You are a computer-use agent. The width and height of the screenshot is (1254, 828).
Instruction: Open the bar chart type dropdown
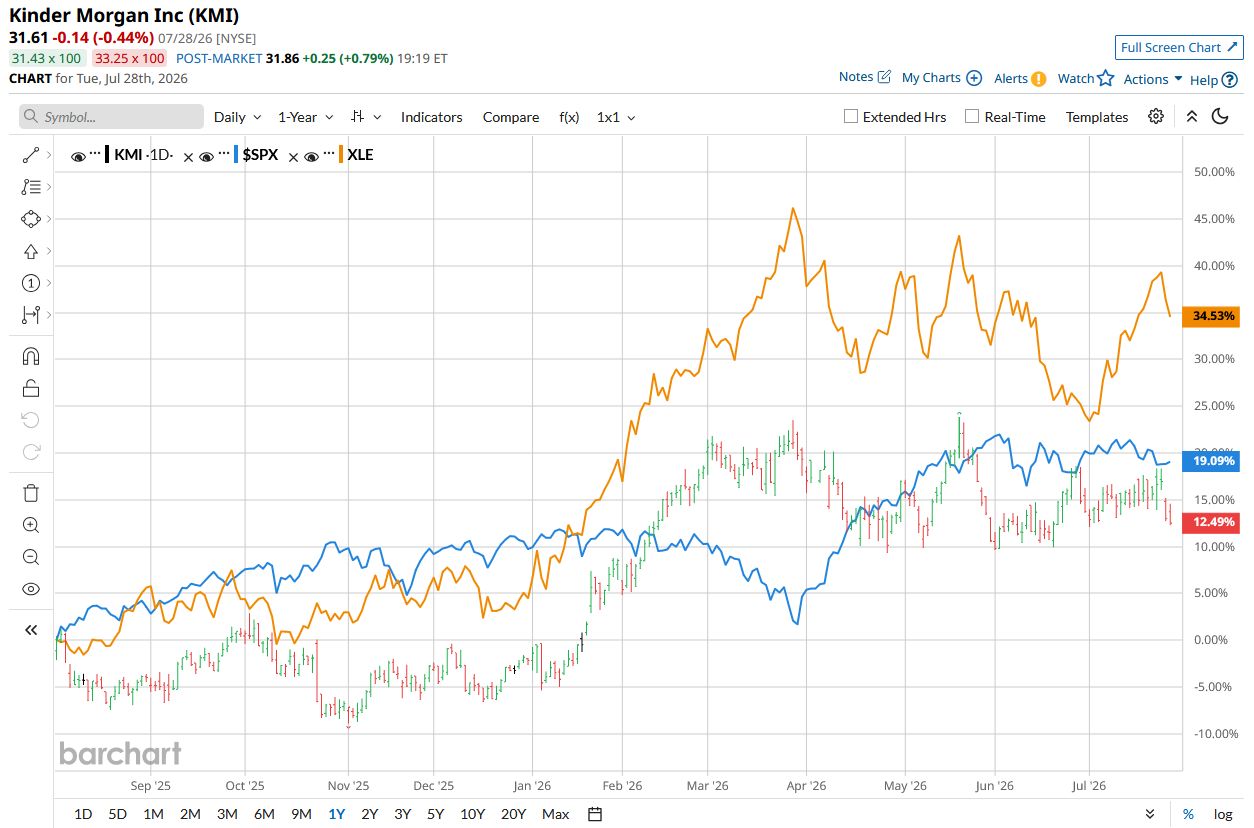(367, 117)
